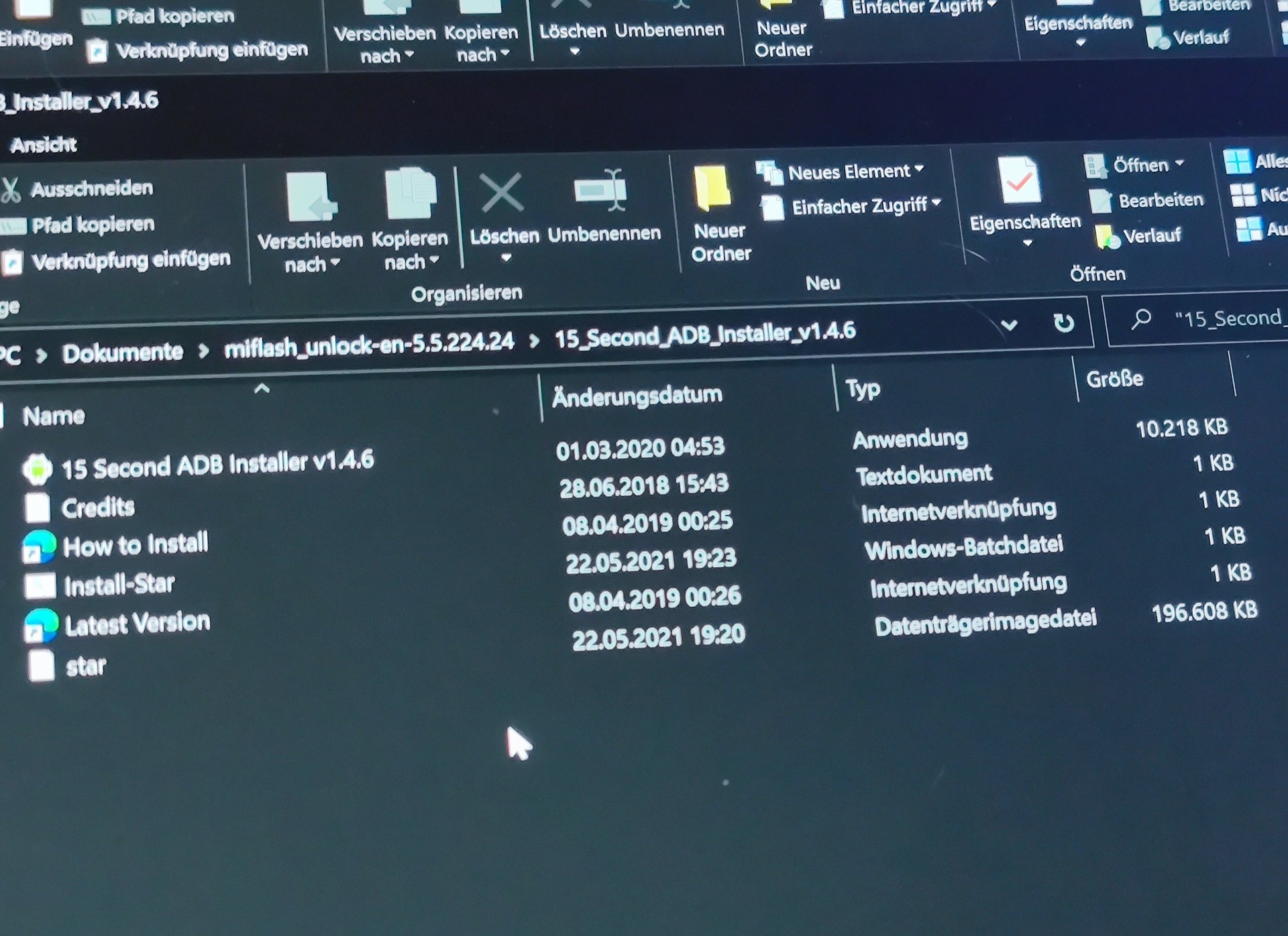Screen dimensions: 1288x936
Task: Click the Alles auswählen icon in front window
Action: click(1237, 162)
